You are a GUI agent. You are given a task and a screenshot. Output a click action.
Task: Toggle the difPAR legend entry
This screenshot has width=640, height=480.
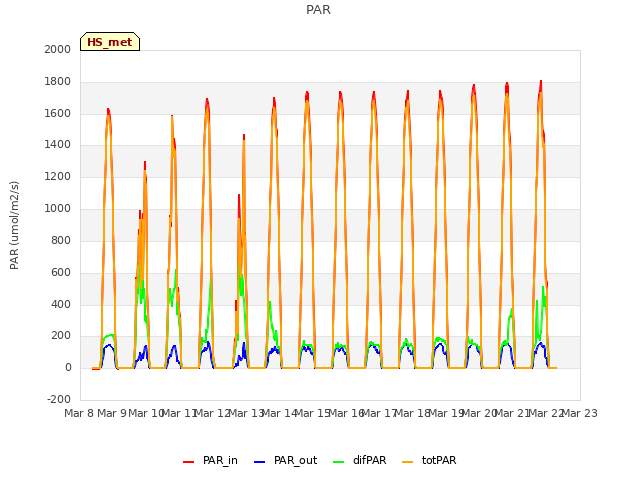pos(360,460)
